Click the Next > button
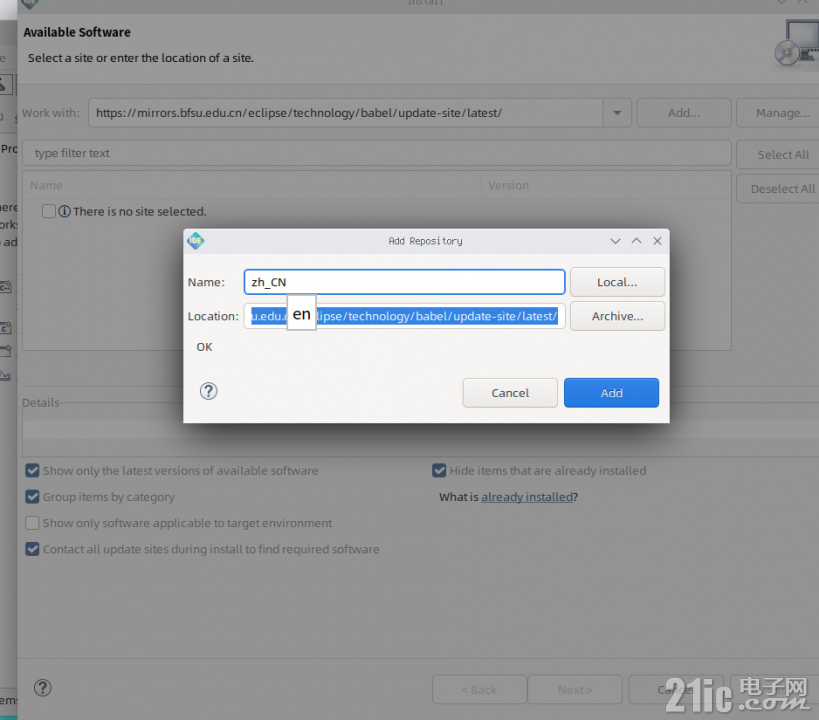 coord(575,690)
